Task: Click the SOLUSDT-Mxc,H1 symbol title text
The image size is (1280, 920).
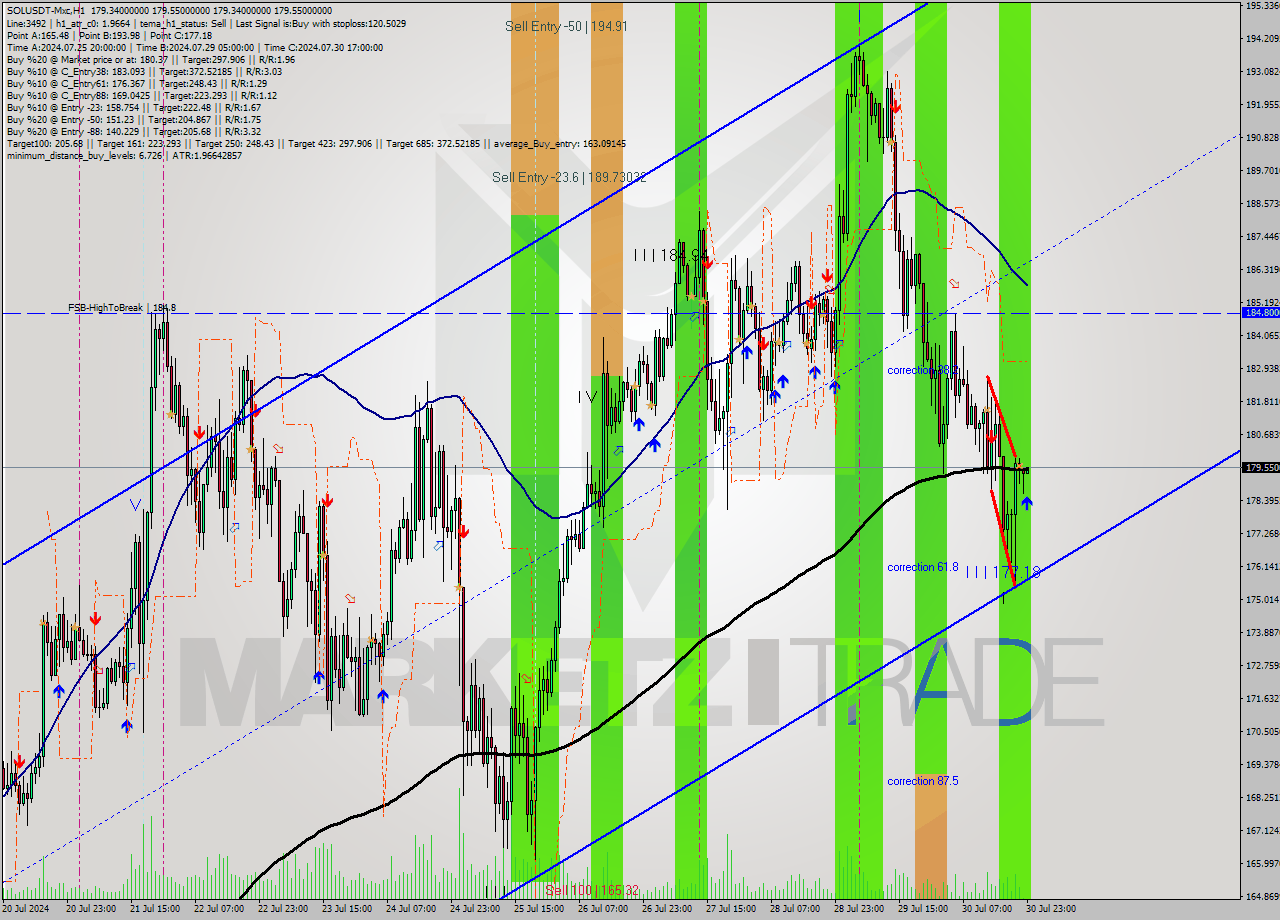Action: point(44,10)
